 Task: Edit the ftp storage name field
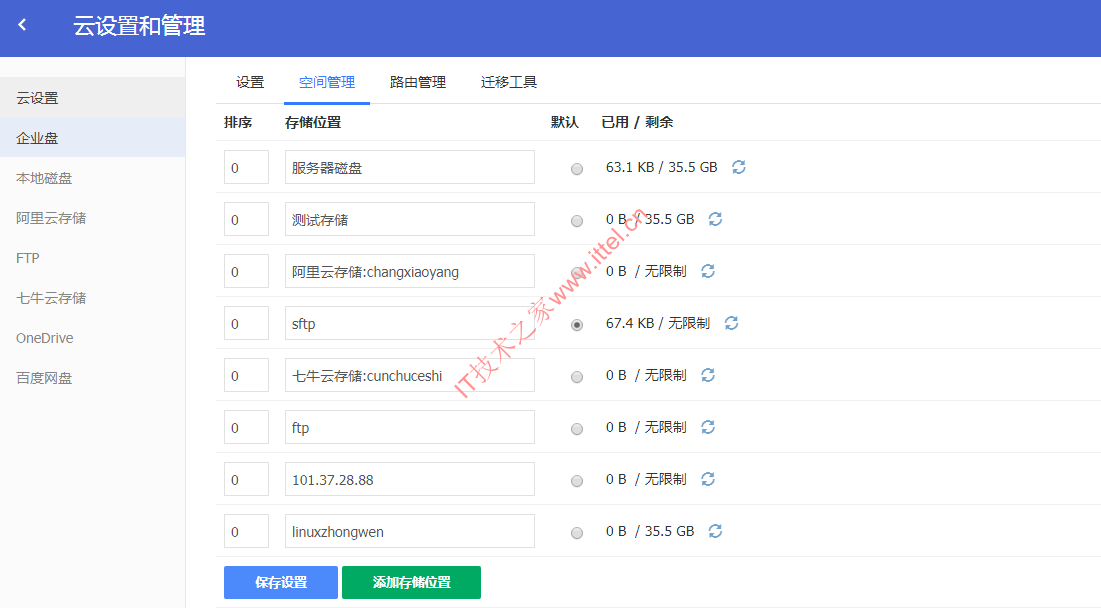click(410, 427)
